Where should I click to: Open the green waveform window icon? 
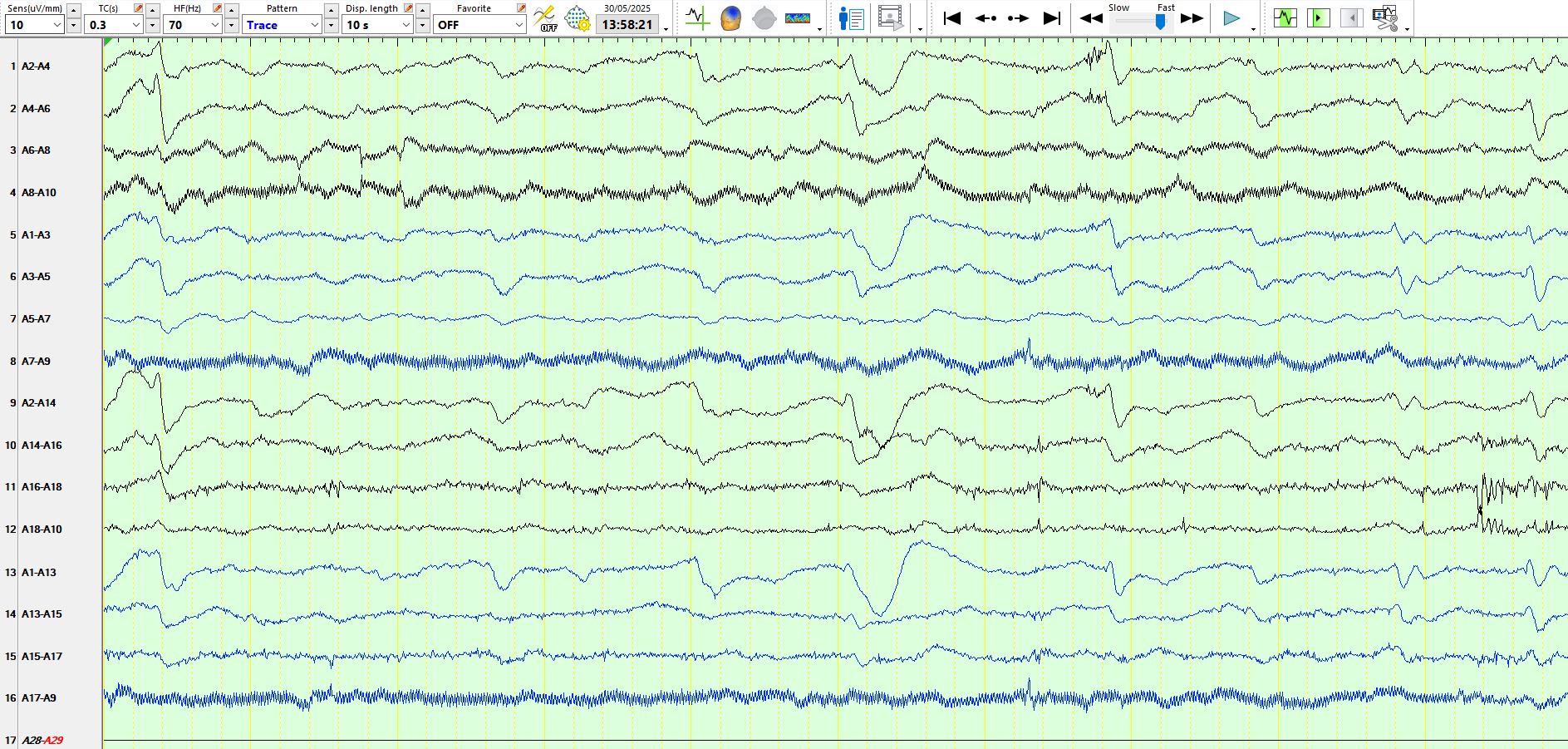(1285, 17)
